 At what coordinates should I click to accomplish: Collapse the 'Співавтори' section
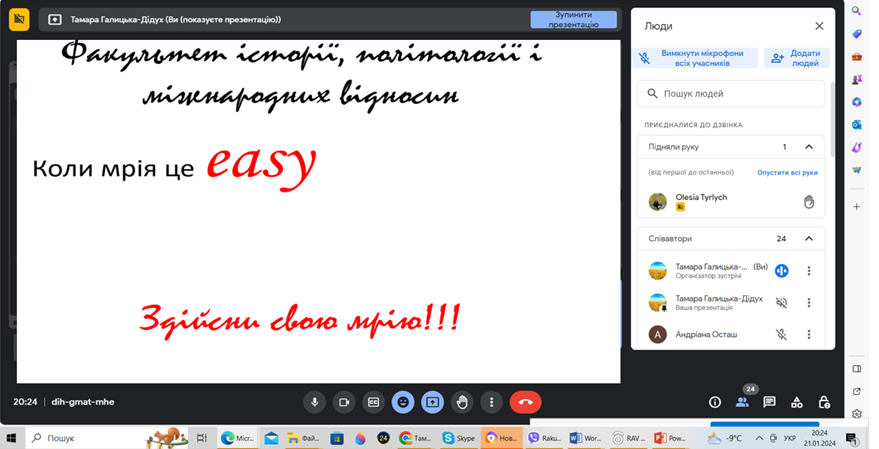809,239
